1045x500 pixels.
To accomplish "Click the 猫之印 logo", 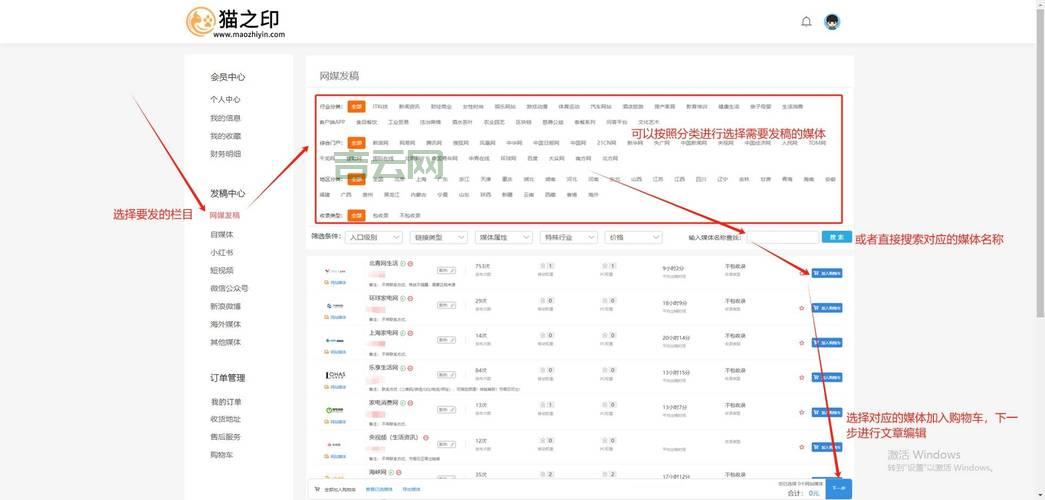I will (234, 22).
